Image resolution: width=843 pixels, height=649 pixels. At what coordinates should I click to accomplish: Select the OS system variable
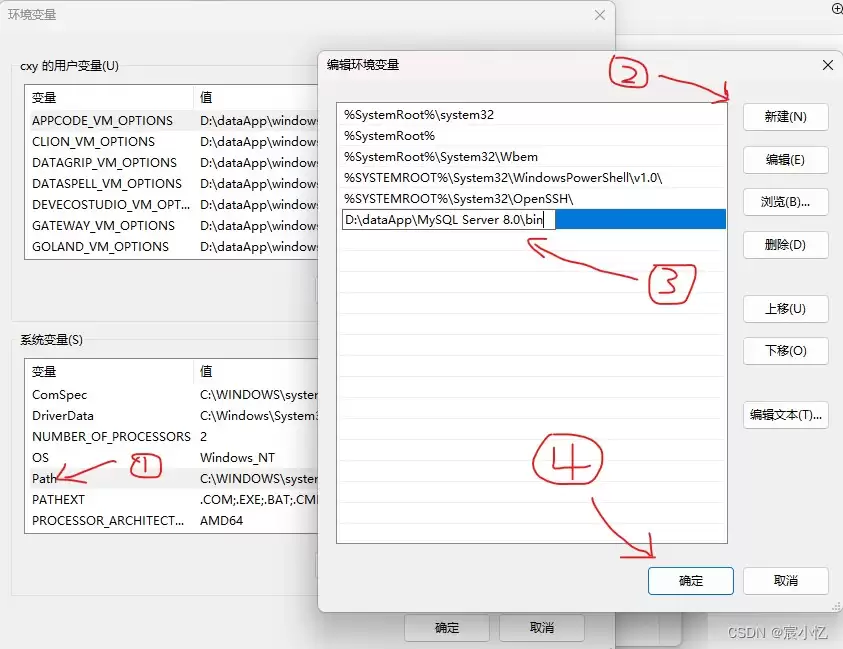[172, 458]
